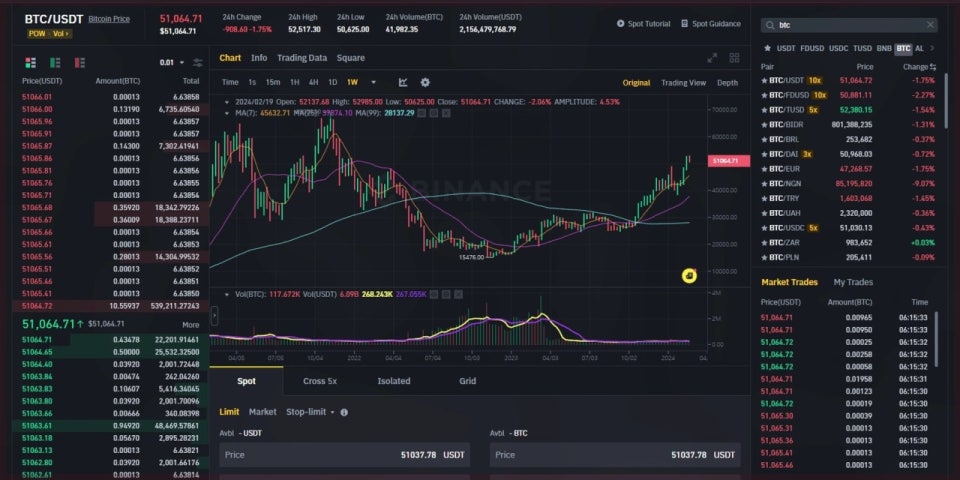Close the Vol indicator with X
Viewport: 960px width, 480px height.
pyautogui.click(x=458, y=294)
